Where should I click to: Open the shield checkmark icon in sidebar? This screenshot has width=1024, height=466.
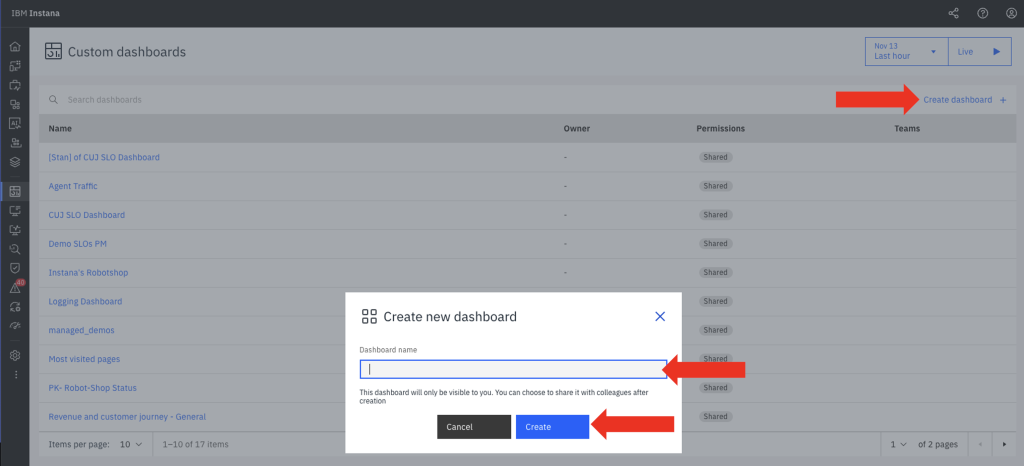(15, 268)
